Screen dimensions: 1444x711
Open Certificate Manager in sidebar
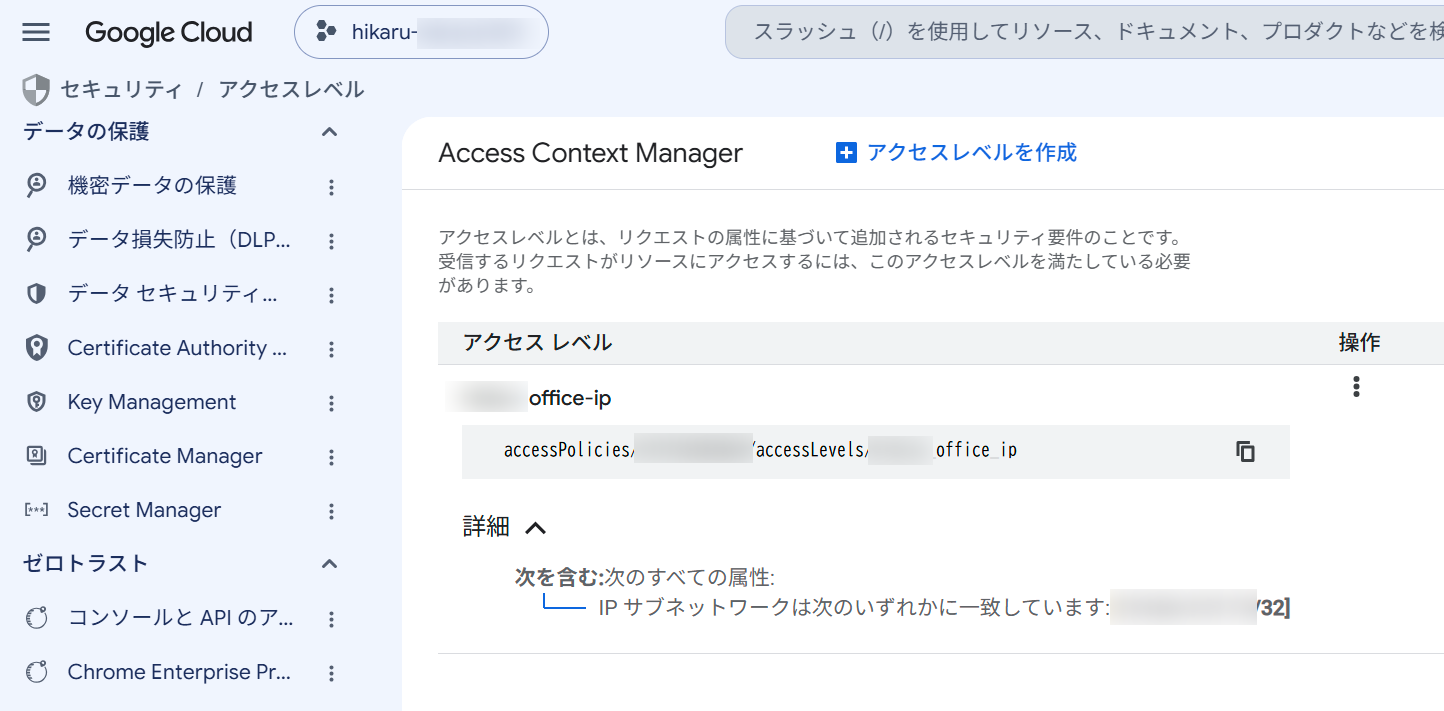[x=165, y=456]
